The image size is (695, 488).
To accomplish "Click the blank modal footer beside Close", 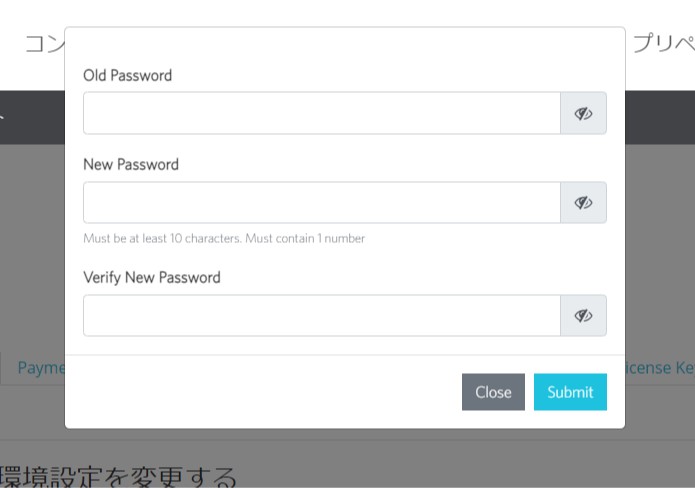I will [264, 392].
